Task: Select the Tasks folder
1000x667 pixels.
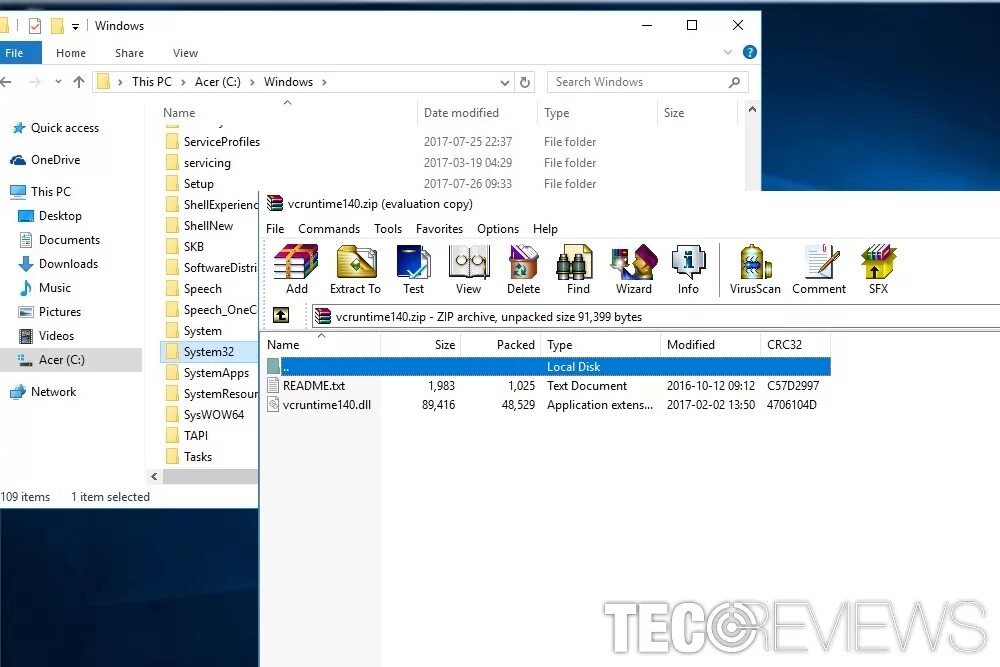Action: (198, 457)
